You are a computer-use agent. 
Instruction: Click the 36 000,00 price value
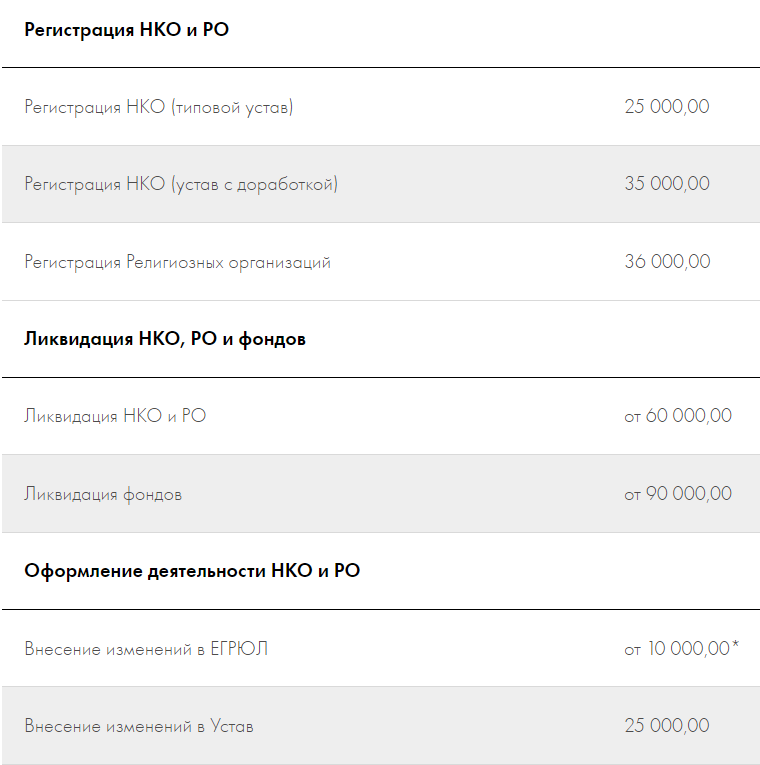coord(667,262)
